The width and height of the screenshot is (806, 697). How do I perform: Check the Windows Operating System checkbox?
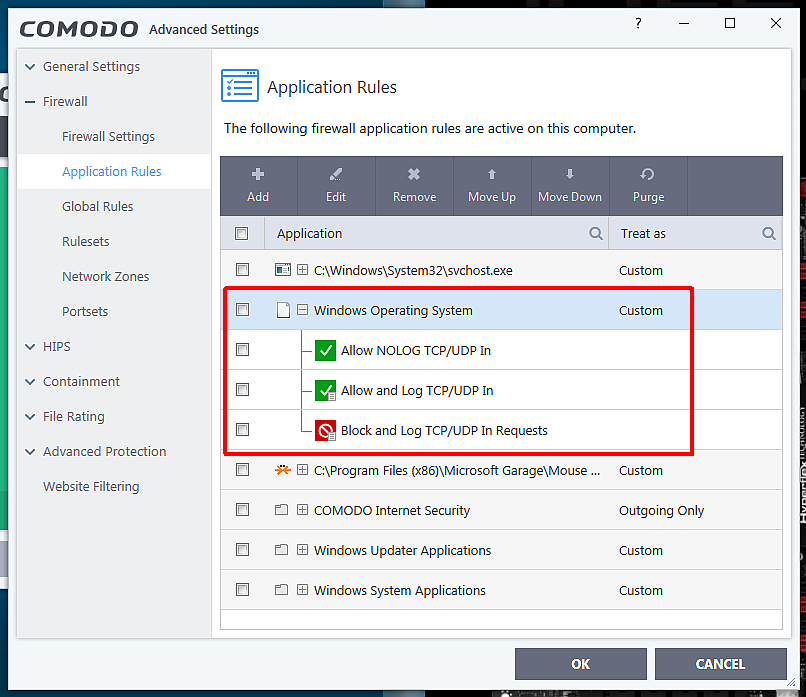pos(242,309)
